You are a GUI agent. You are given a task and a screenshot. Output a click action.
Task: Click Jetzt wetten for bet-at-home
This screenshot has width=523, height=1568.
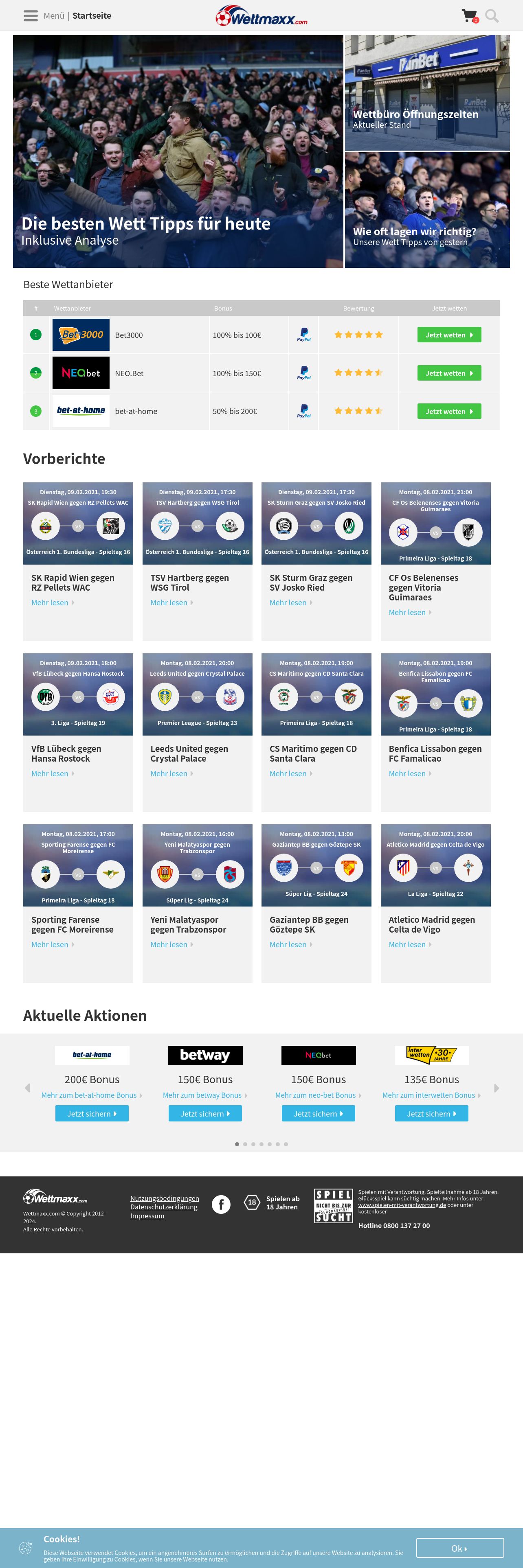click(449, 412)
